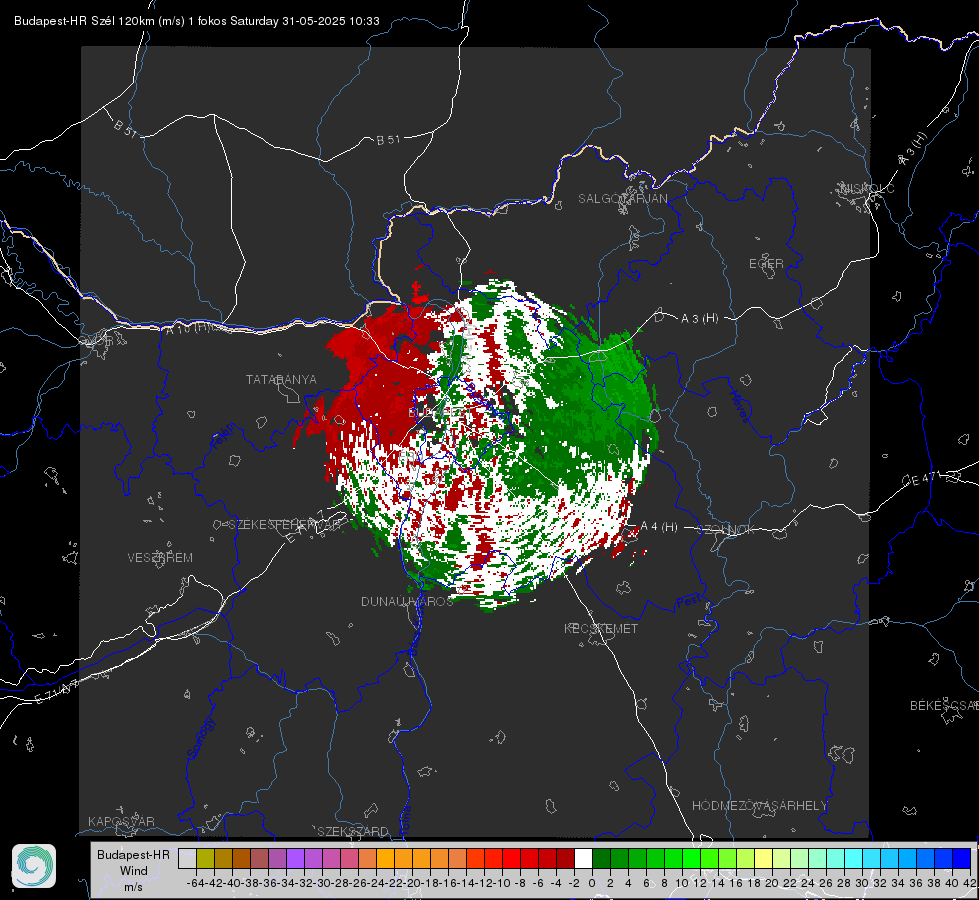Click the 'A 4 (H)' road label
The image size is (979, 900).
[659, 527]
